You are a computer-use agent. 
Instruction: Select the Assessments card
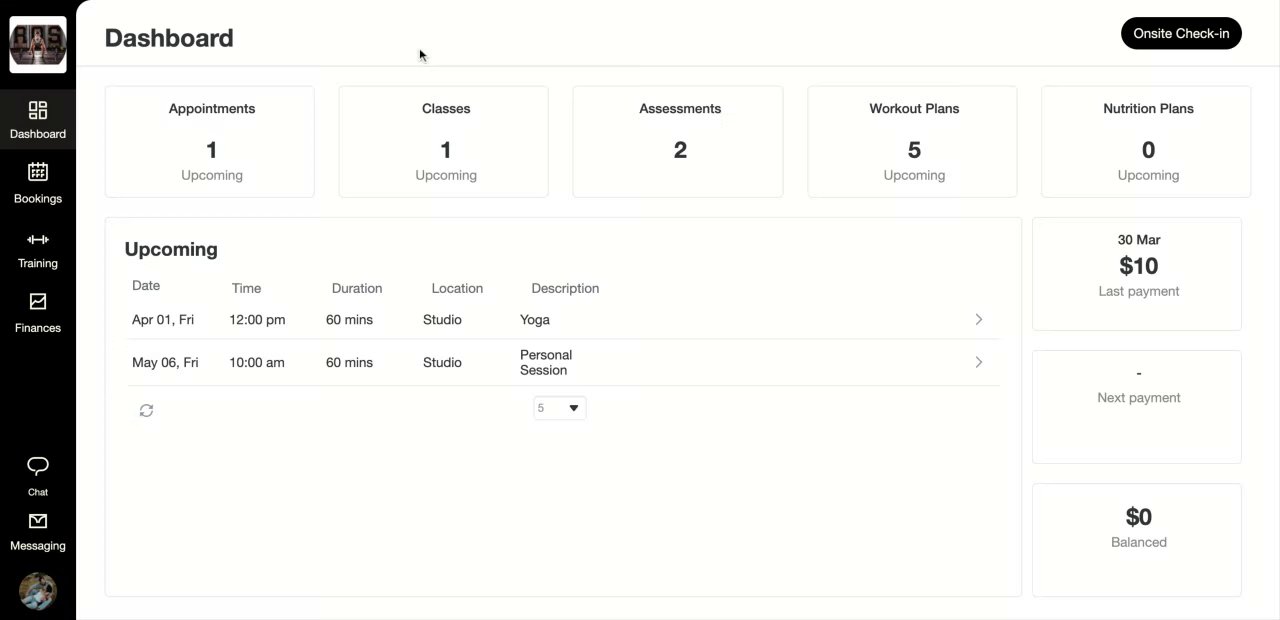678,141
